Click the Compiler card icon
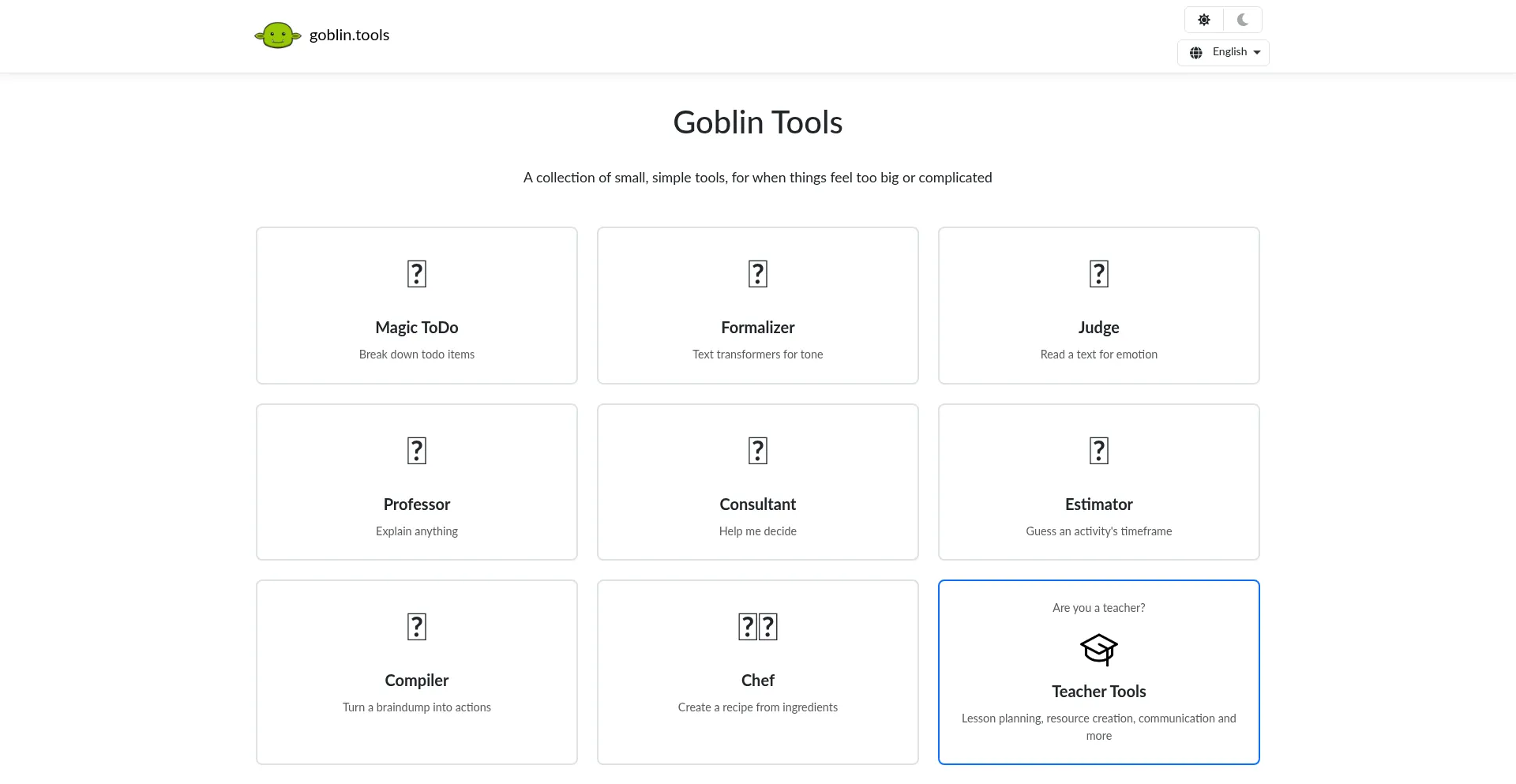 tap(417, 627)
